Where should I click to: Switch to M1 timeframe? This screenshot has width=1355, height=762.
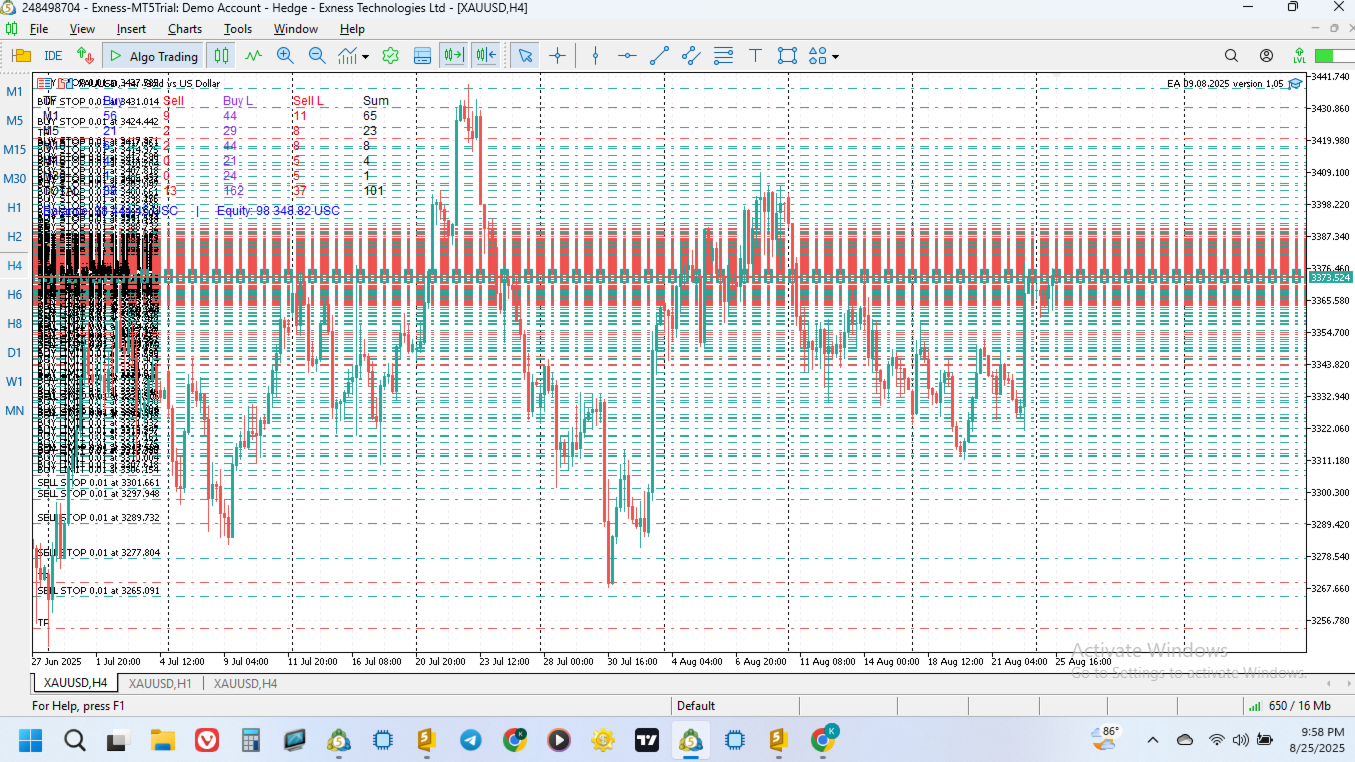(x=14, y=92)
